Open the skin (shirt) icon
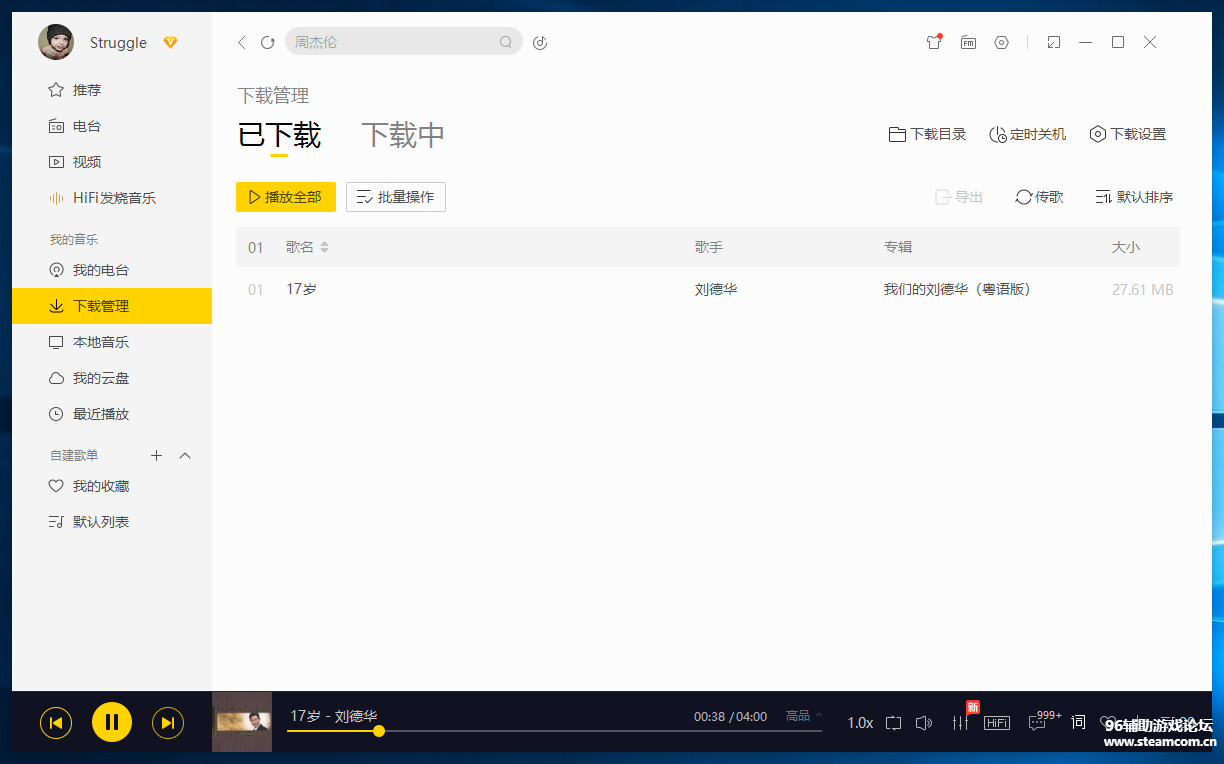The width and height of the screenshot is (1224, 764). point(934,42)
